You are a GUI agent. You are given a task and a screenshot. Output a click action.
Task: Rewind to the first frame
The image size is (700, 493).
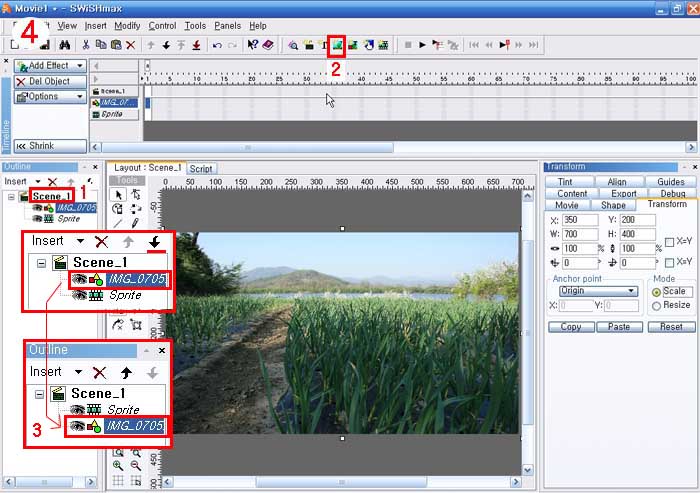coord(474,45)
